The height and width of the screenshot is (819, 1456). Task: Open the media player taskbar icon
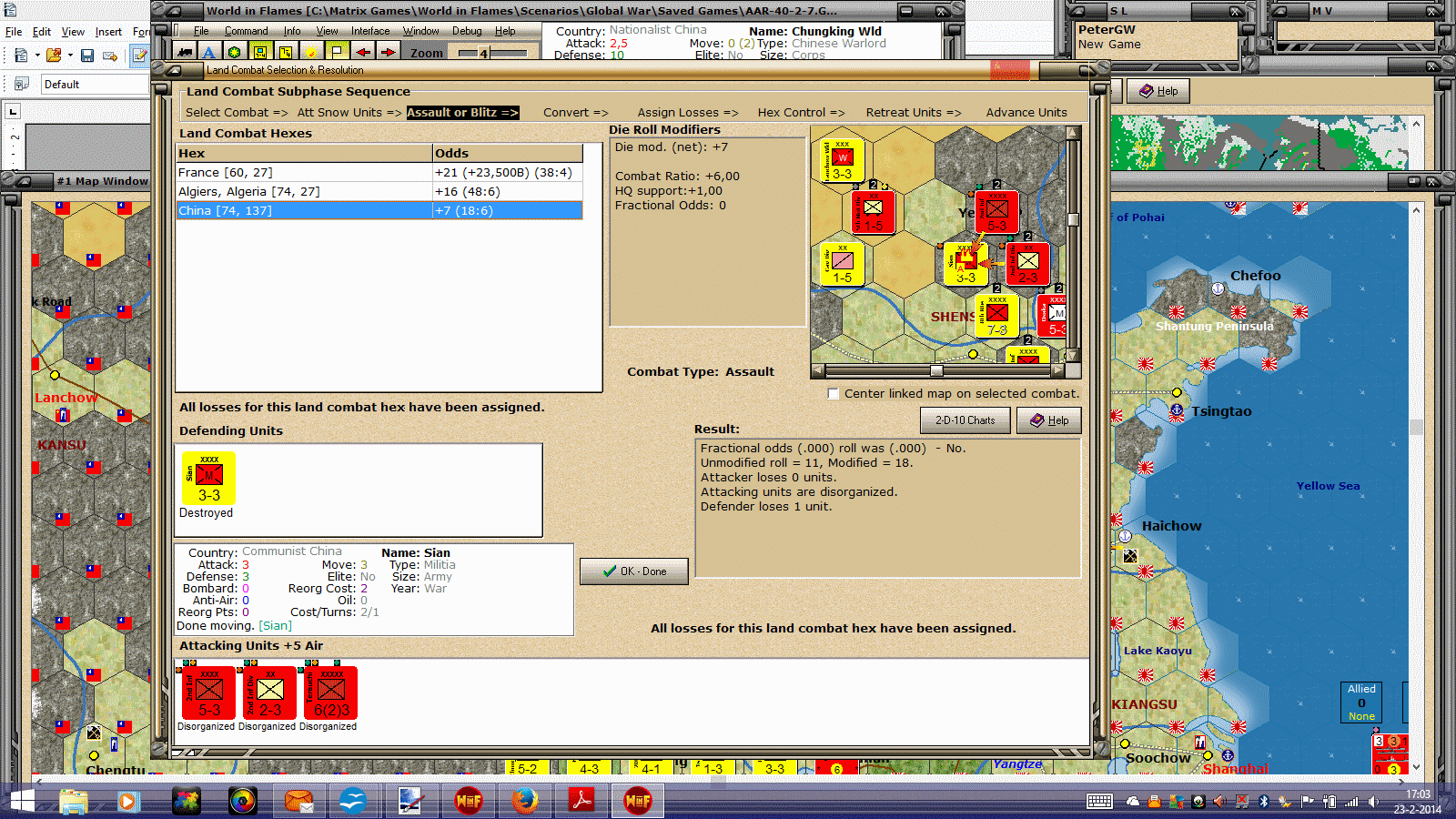click(x=127, y=802)
